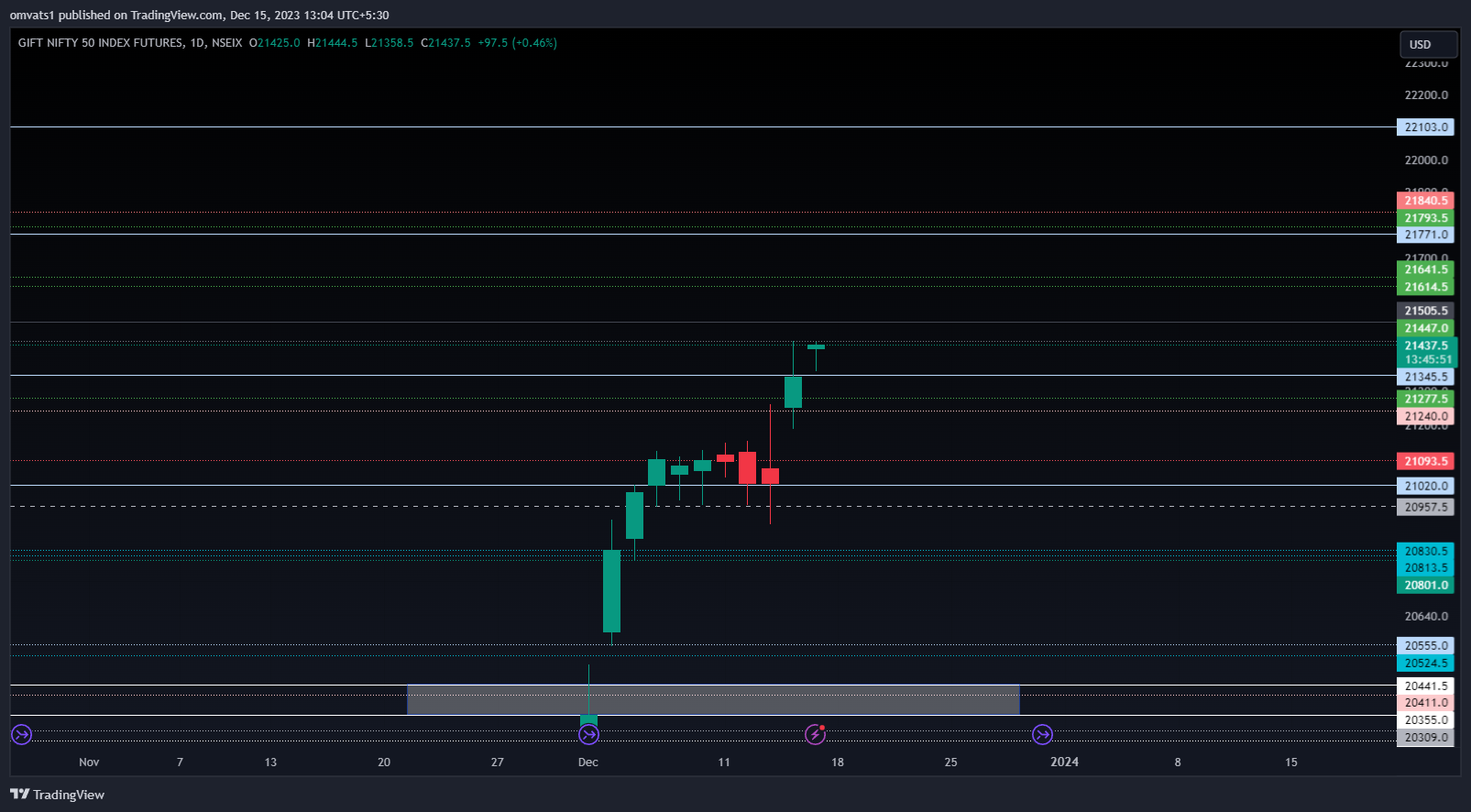Screen dimensions: 1471x812
Task: Select the 20411.0 price label
Action: (x=1425, y=703)
